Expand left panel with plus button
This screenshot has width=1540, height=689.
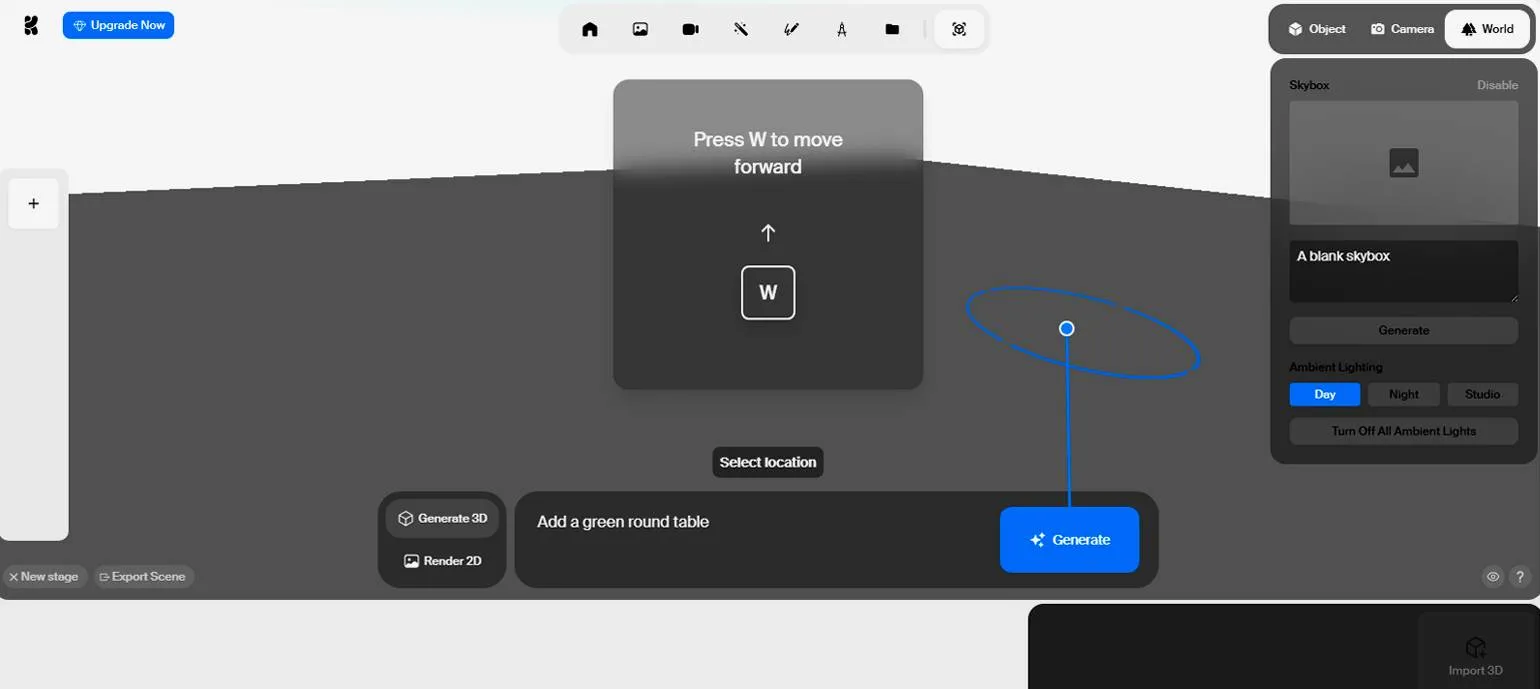33,204
